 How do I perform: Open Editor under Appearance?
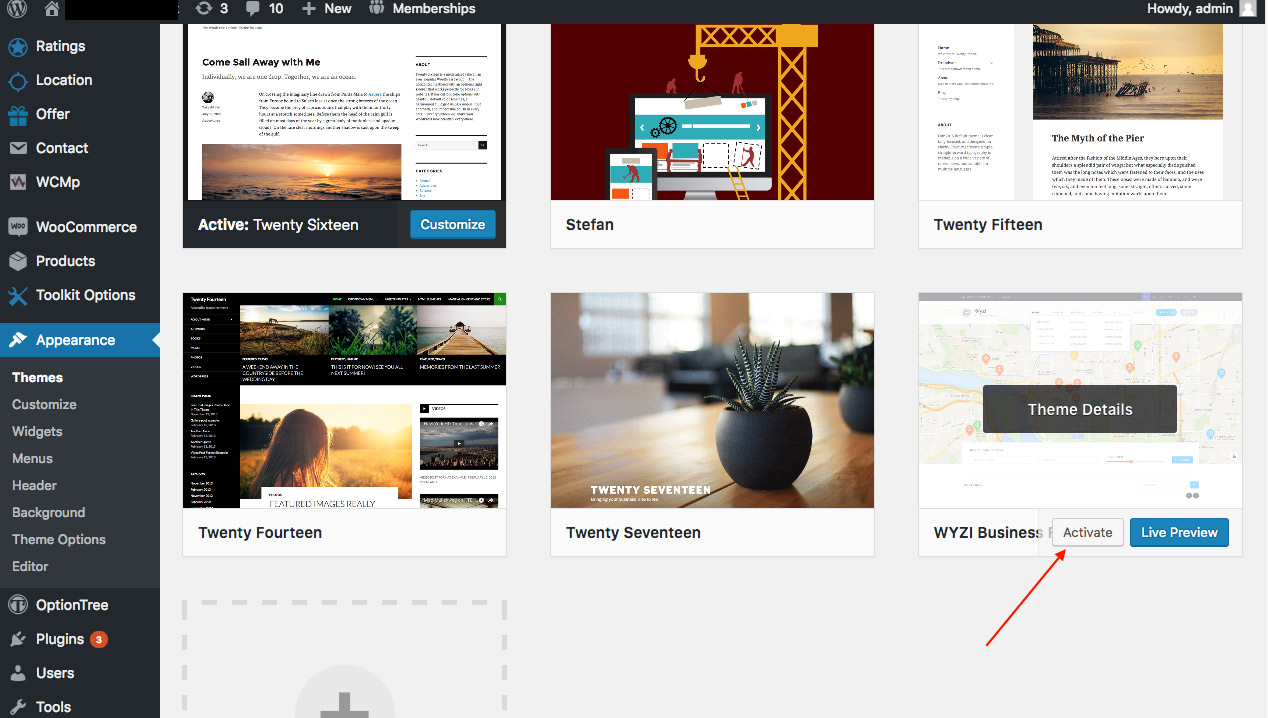tap(30, 566)
